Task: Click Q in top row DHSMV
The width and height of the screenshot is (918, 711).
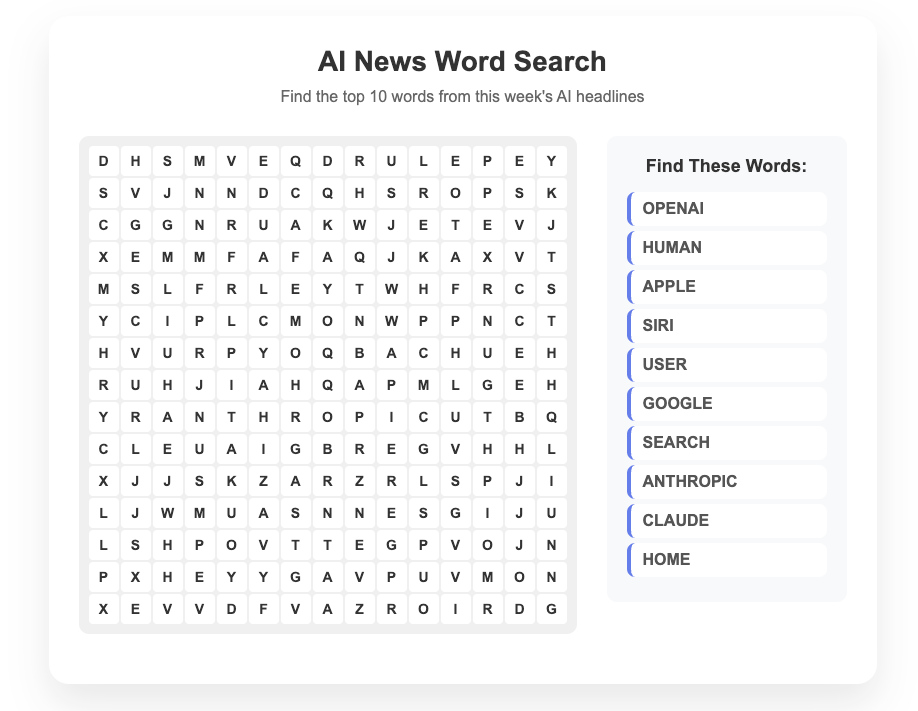Action: 296,161
